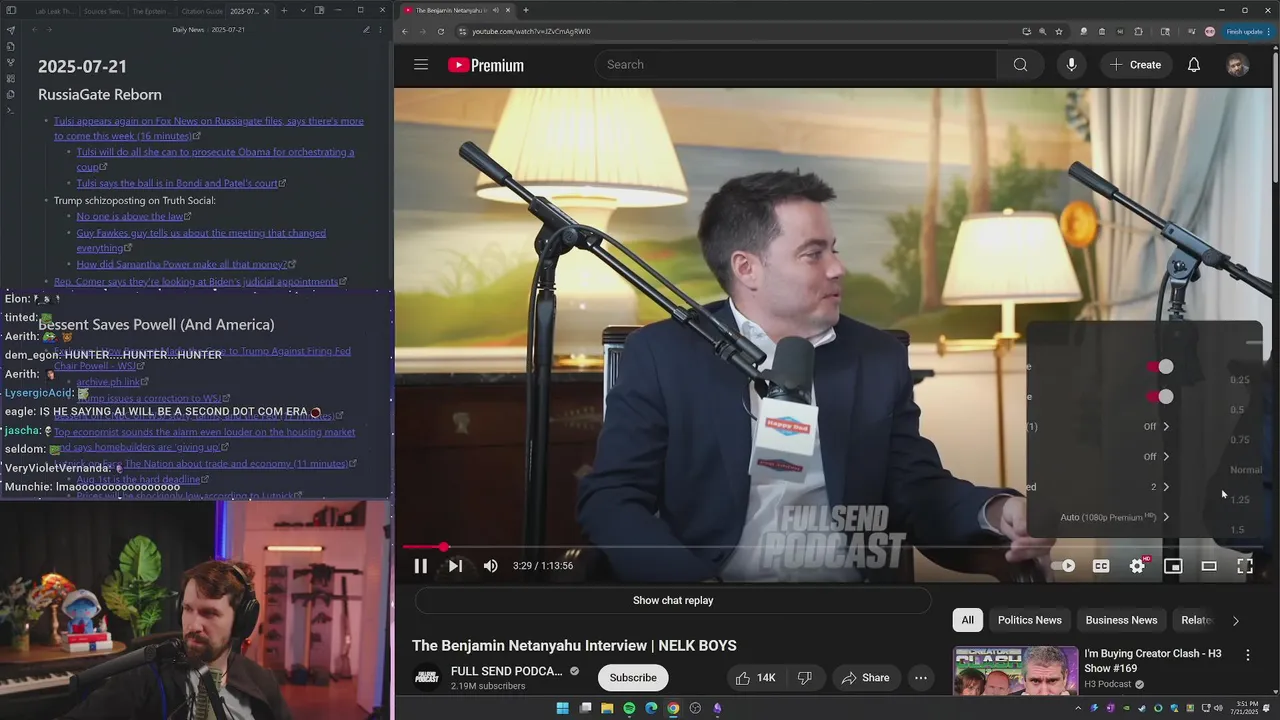Dislike the video
This screenshot has height=720, width=1280.
coord(805,678)
